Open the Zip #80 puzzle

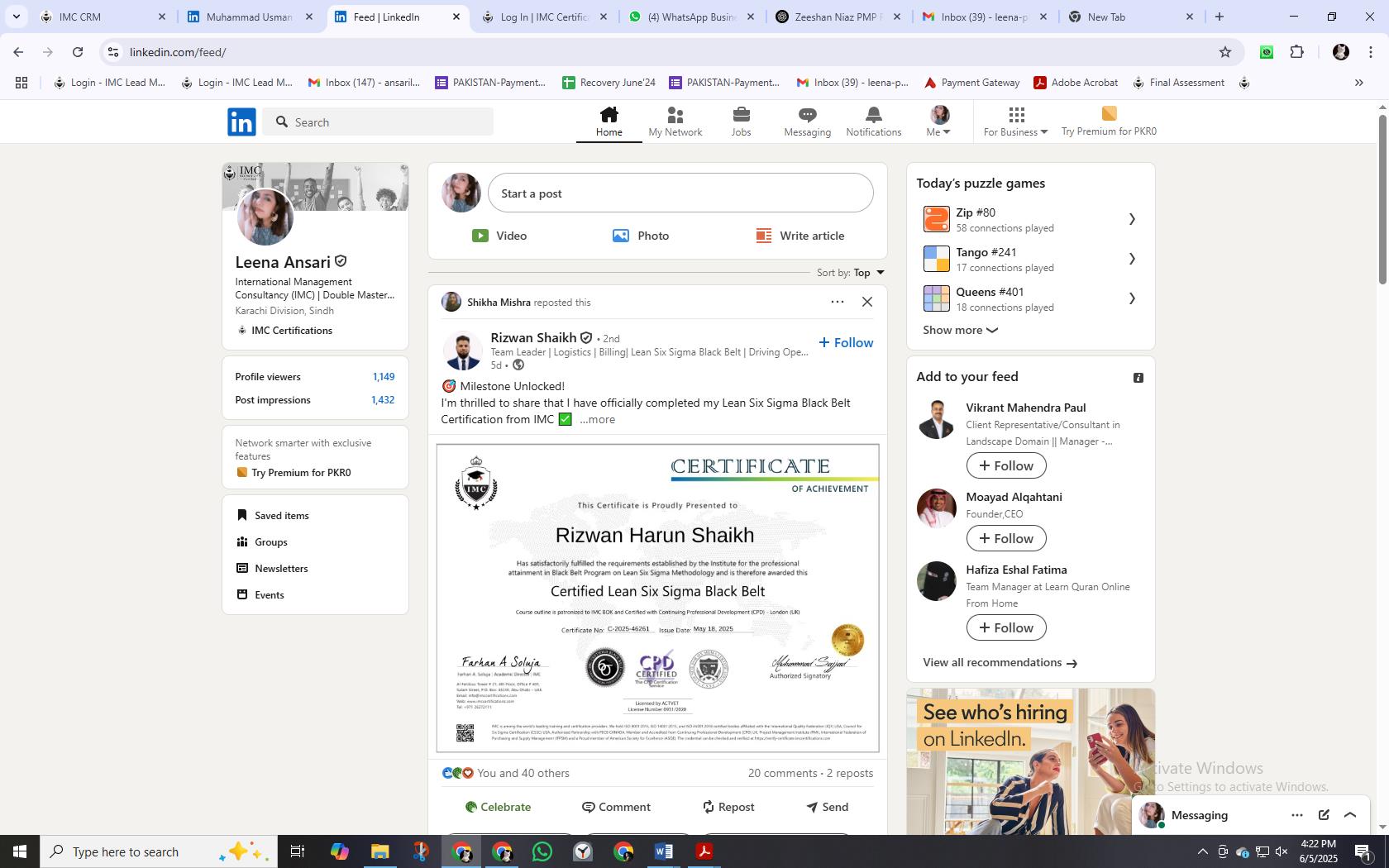click(1030, 219)
